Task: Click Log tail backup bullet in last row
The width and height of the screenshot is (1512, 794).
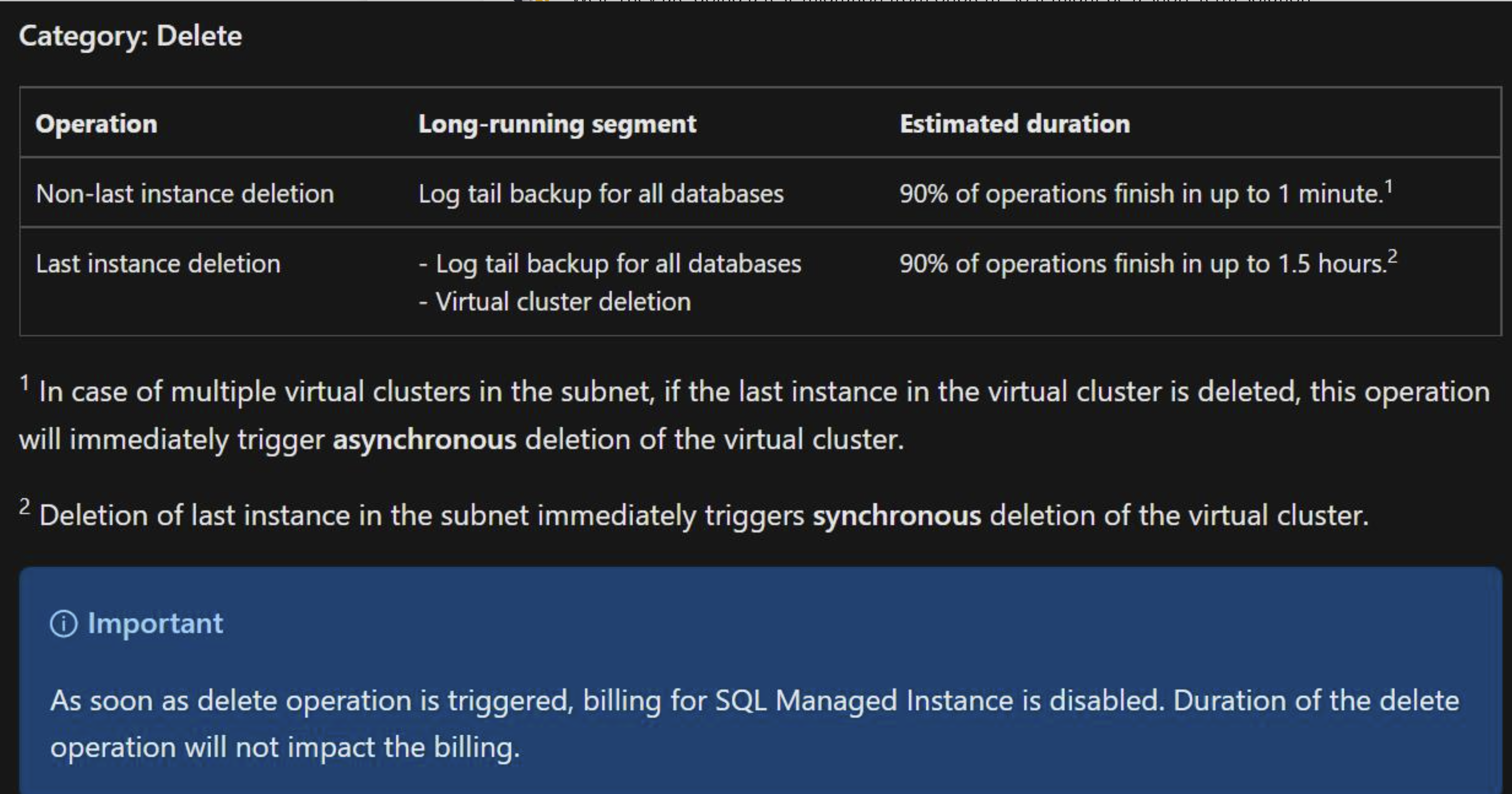Action: tap(610, 264)
